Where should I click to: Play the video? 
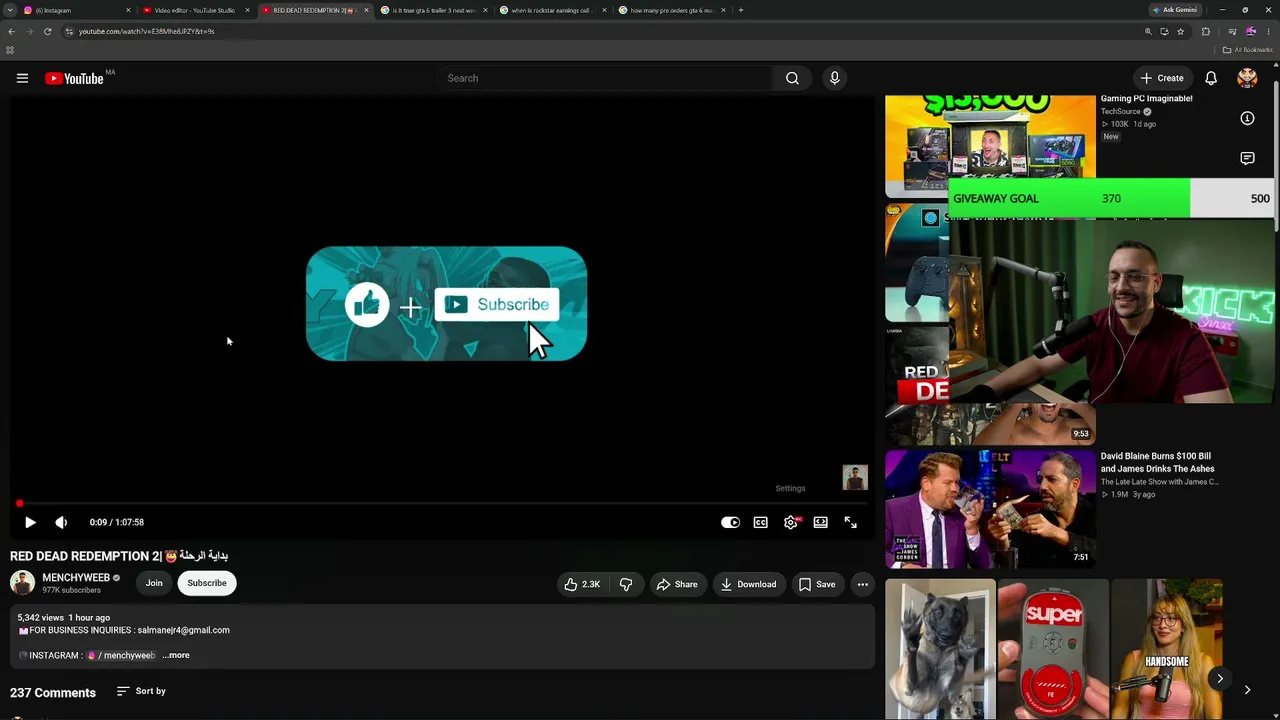point(30,522)
